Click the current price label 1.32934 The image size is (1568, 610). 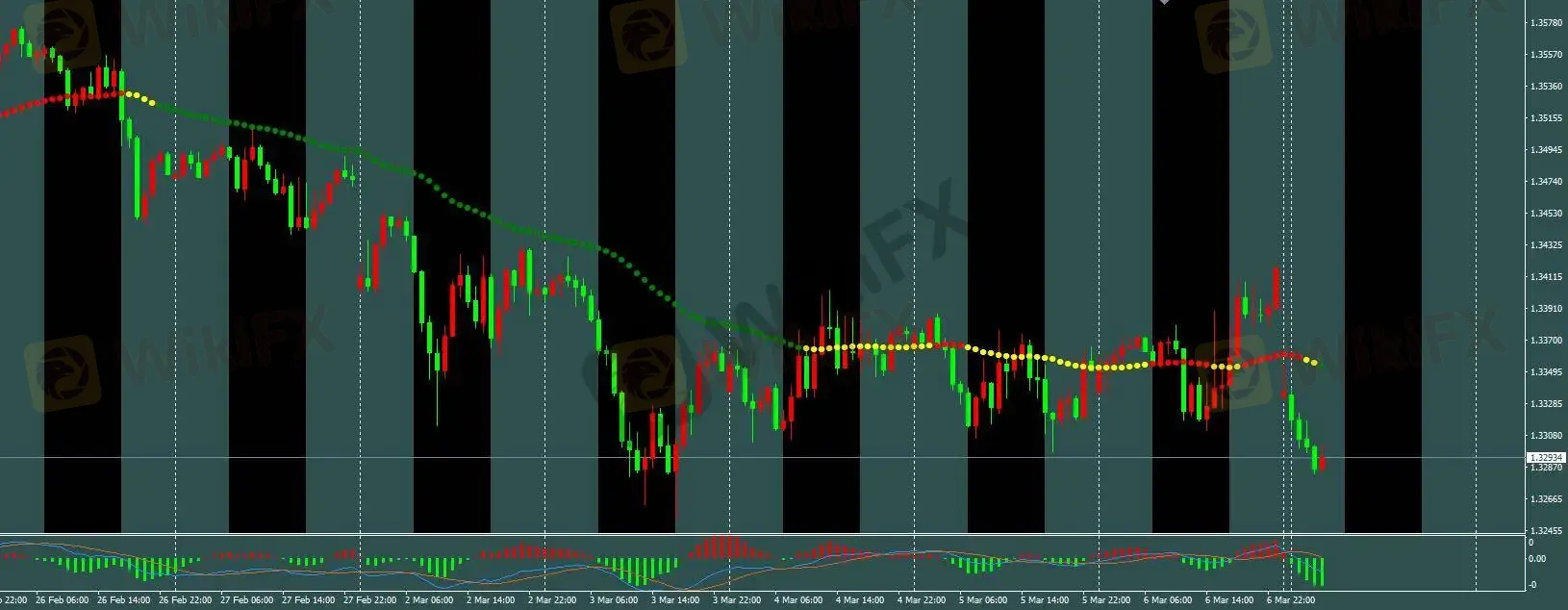[1545, 458]
